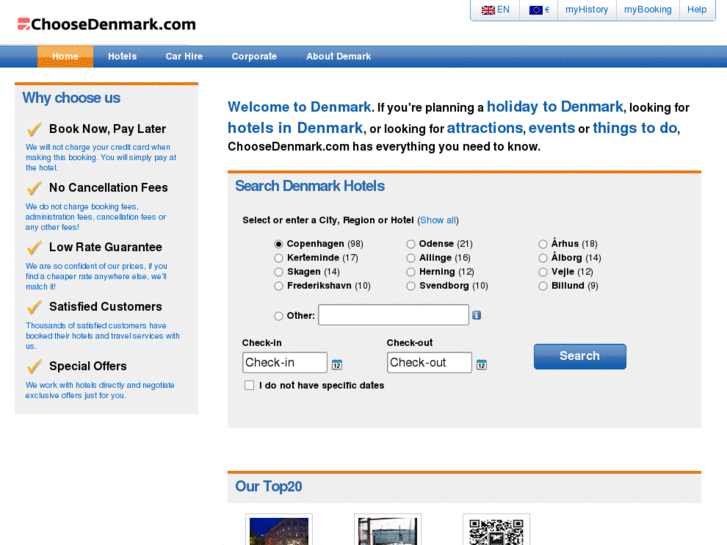This screenshot has height=545, width=727.
Task: Open the Corporate menu item
Action: [x=254, y=57]
